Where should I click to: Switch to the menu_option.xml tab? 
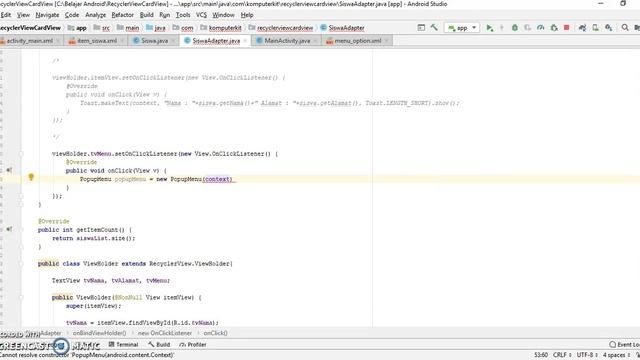click(x=358, y=41)
